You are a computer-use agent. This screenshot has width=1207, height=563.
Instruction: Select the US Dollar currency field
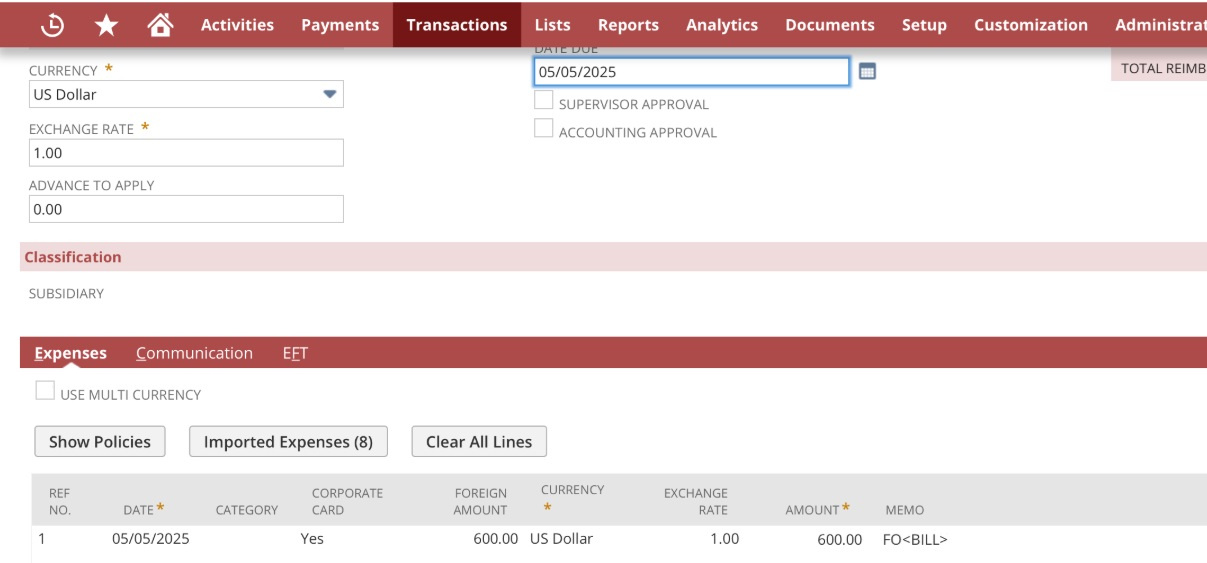tap(186, 95)
